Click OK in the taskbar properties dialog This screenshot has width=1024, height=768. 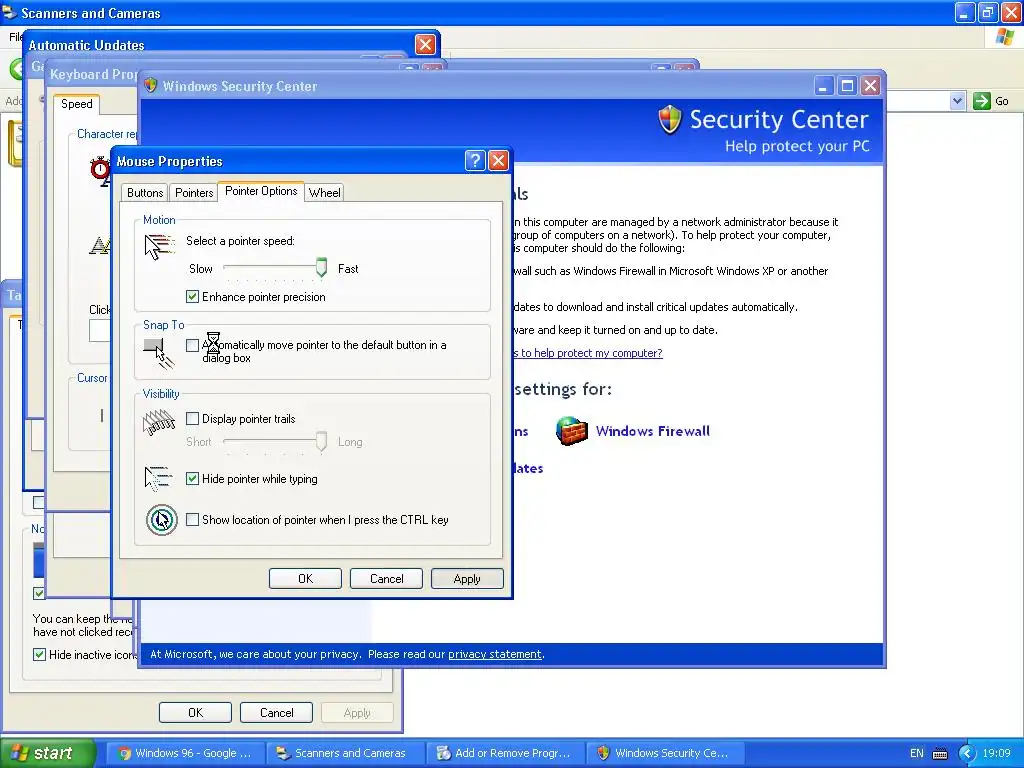pyautogui.click(x=195, y=712)
